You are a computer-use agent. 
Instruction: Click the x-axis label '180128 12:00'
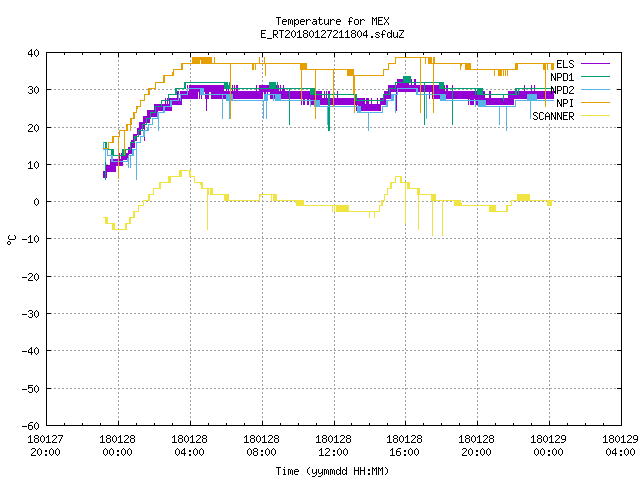pyautogui.click(x=333, y=446)
